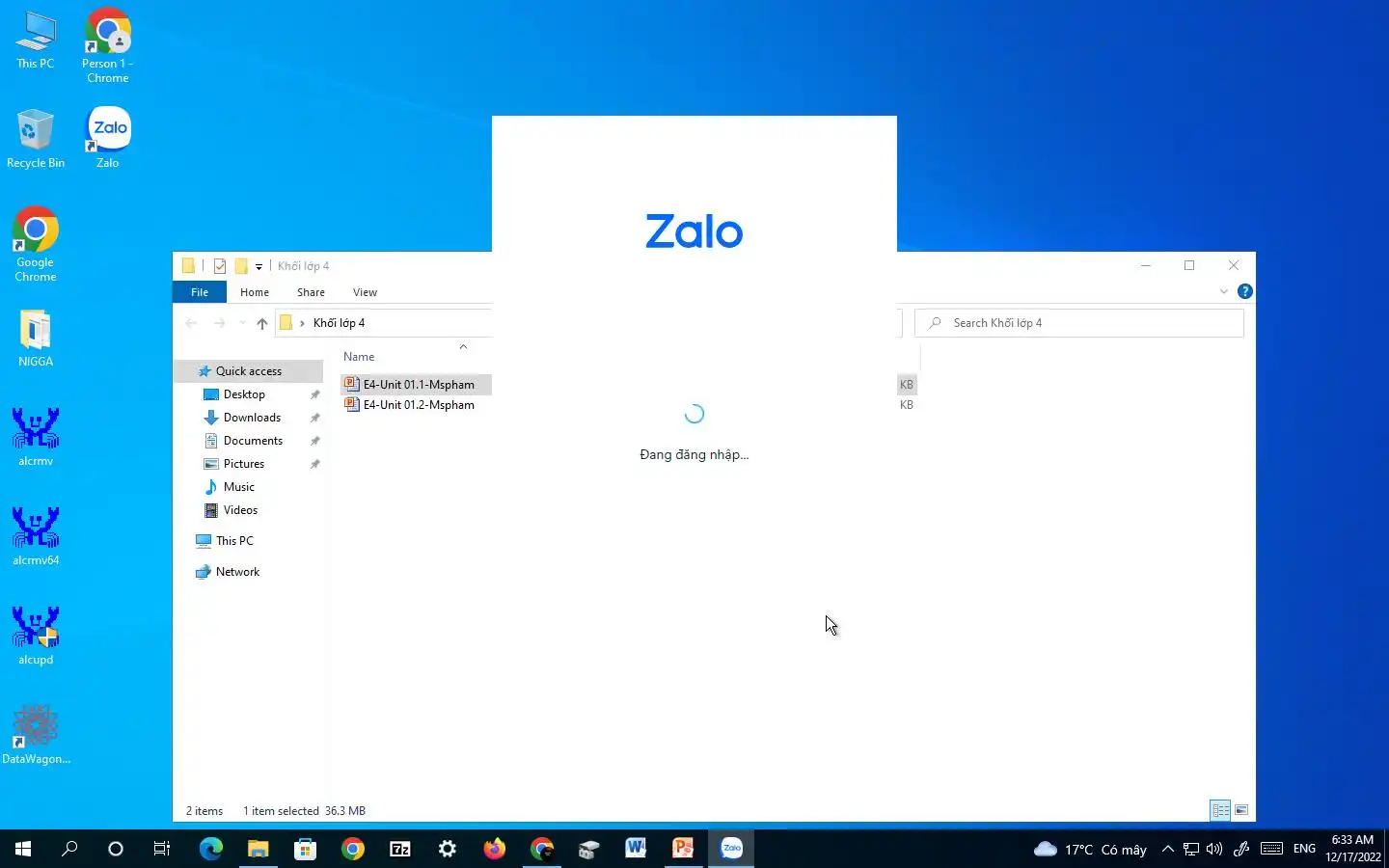The height and width of the screenshot is (868, 1389).
Task: Change ENG input language
Action: pos(1304,849)
